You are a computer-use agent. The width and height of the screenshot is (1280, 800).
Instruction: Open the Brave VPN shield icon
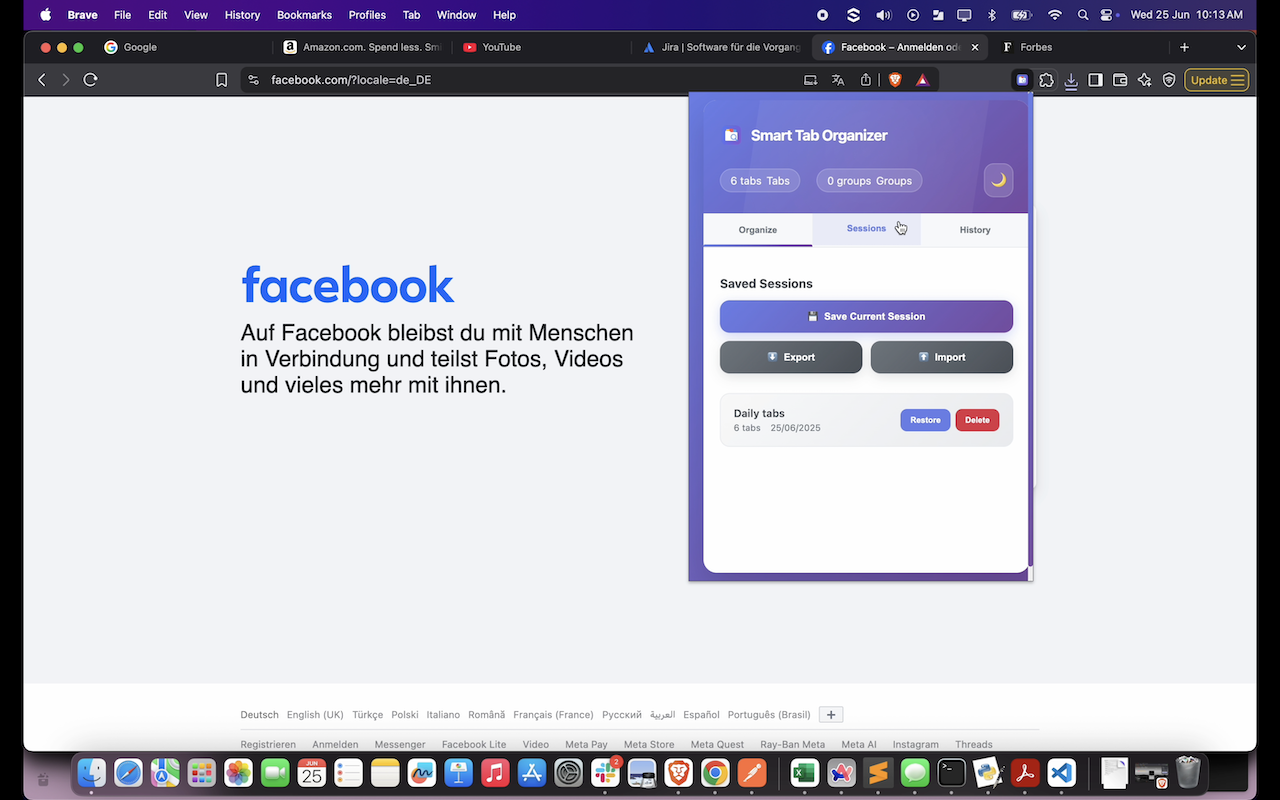(x=1169, y=80)
